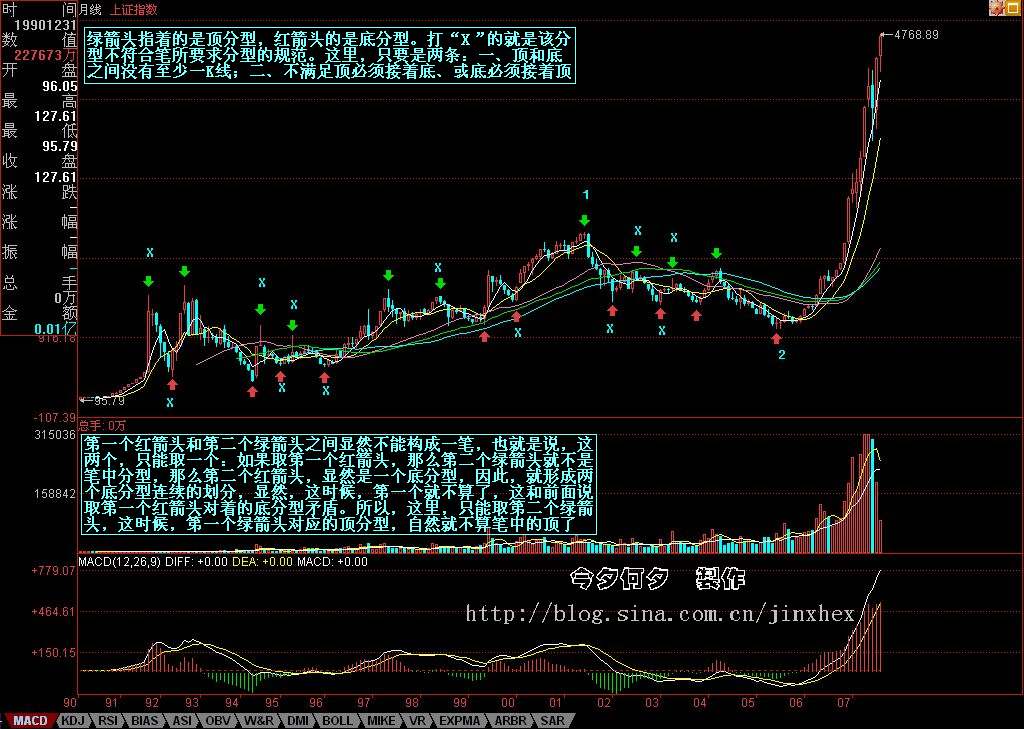Open the BOLL indicator tab
1024x729 pixels.
[338, 720]
